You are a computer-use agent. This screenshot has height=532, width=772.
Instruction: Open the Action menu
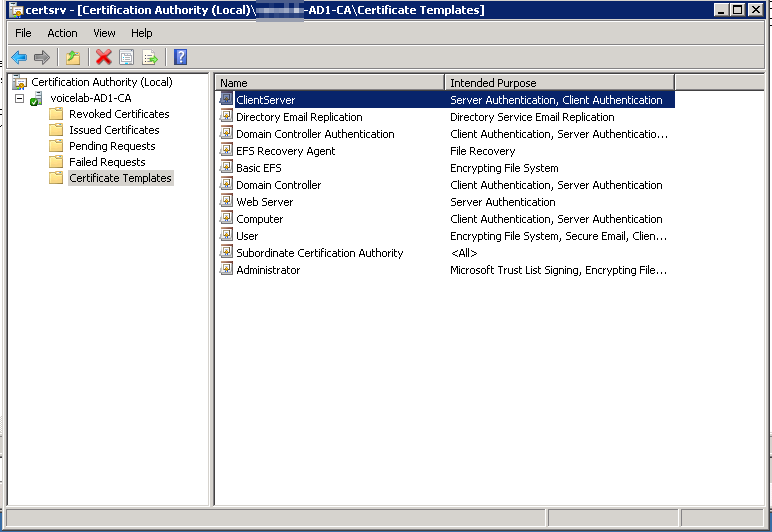point(62,33)
